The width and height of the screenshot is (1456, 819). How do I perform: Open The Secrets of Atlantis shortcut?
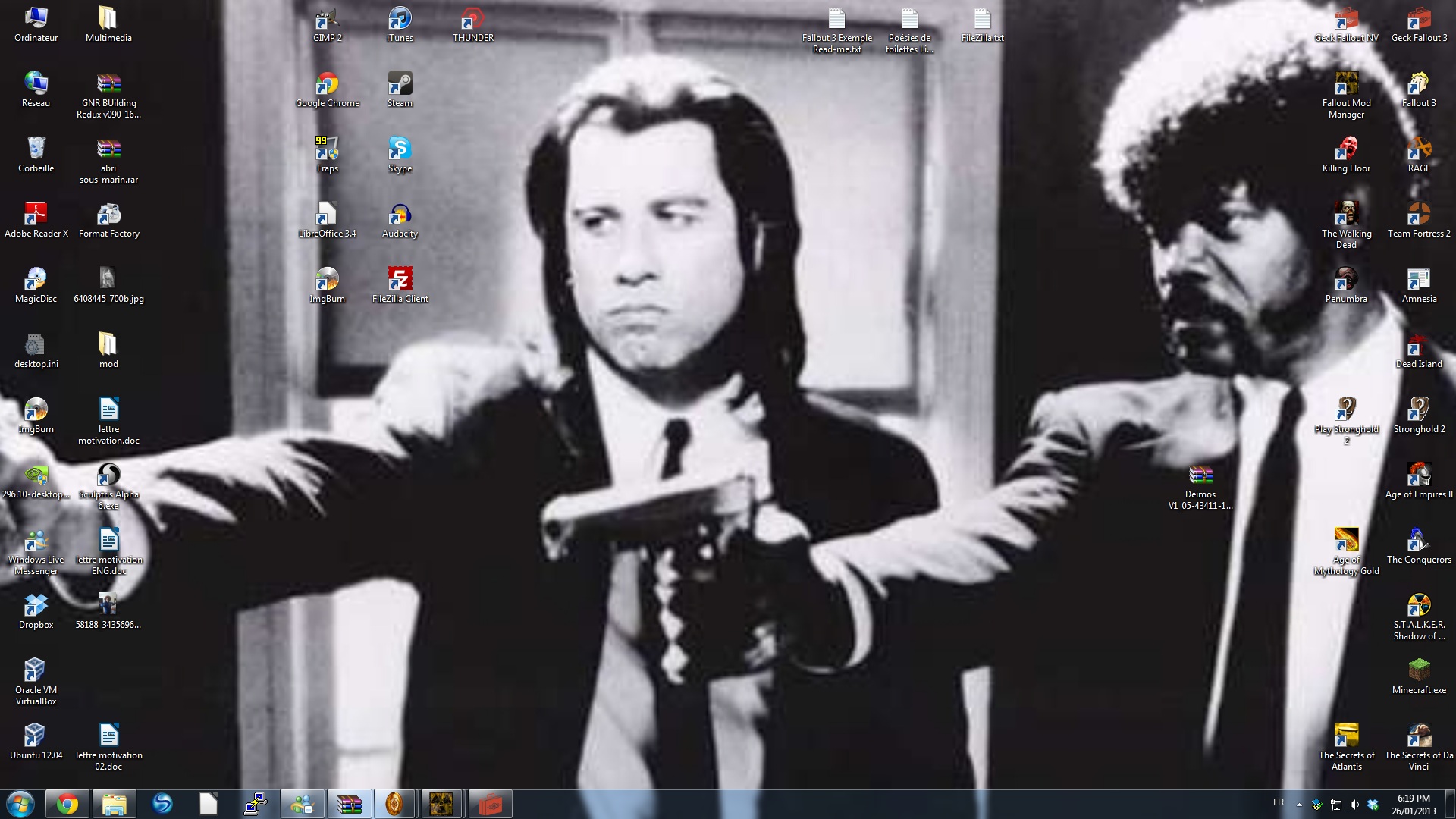coord(1346,747)
